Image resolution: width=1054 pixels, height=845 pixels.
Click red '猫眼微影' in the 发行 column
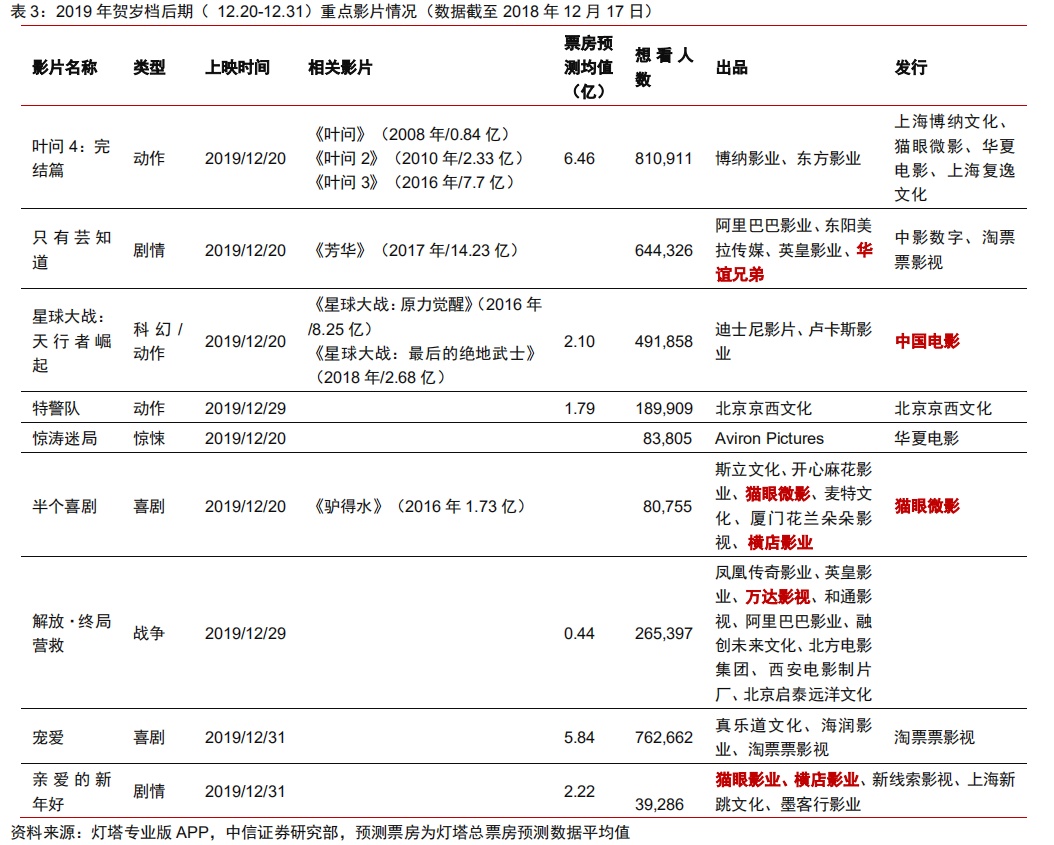pos(927,506)
